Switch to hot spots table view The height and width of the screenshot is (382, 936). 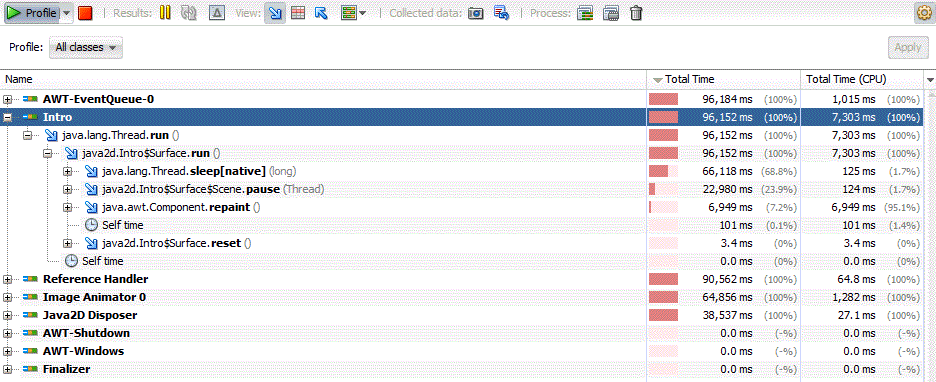pos(298,13)
